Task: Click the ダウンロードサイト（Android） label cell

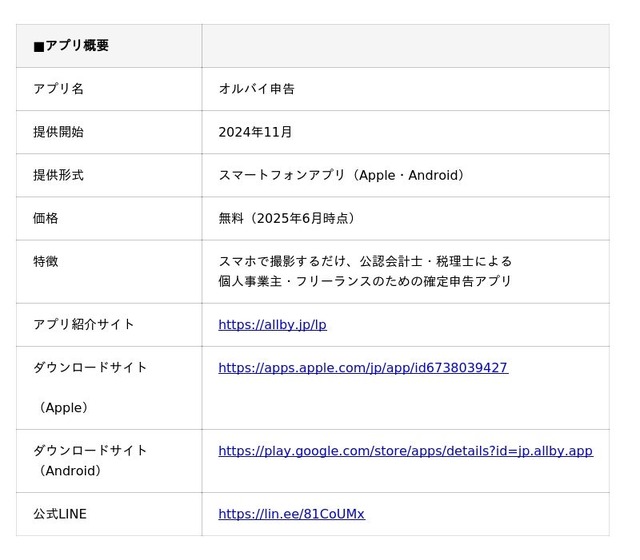Action: point(90,460)
